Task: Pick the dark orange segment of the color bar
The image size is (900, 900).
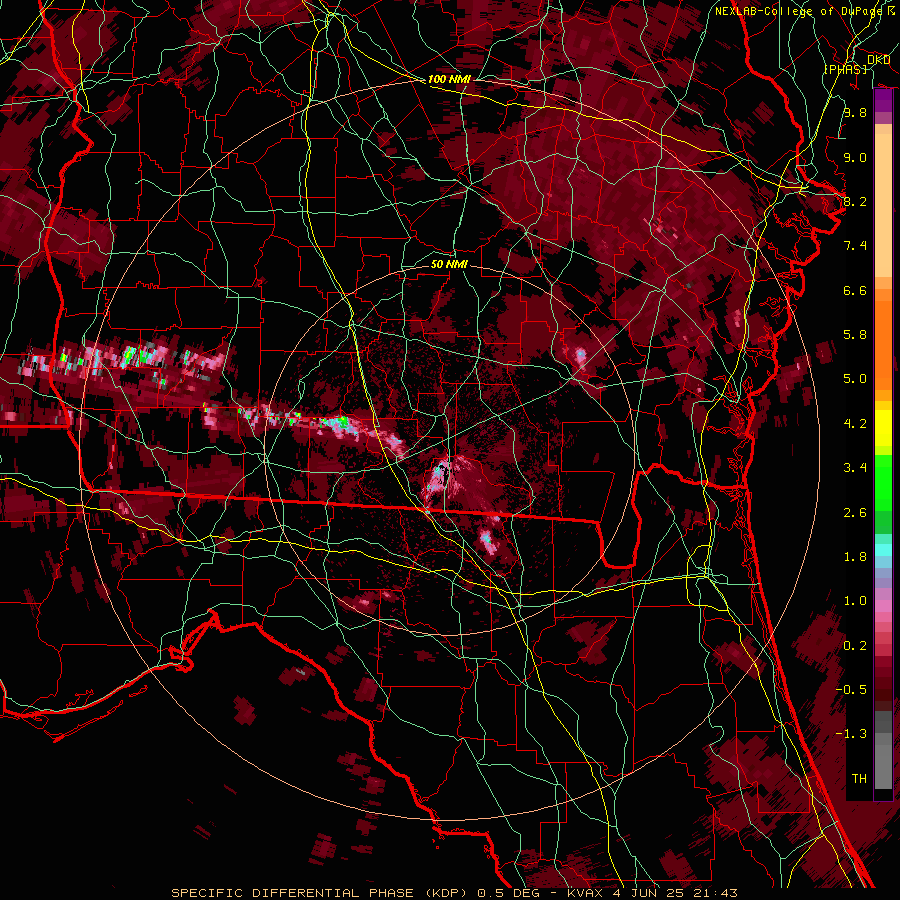Action: [x=883, y=344]
